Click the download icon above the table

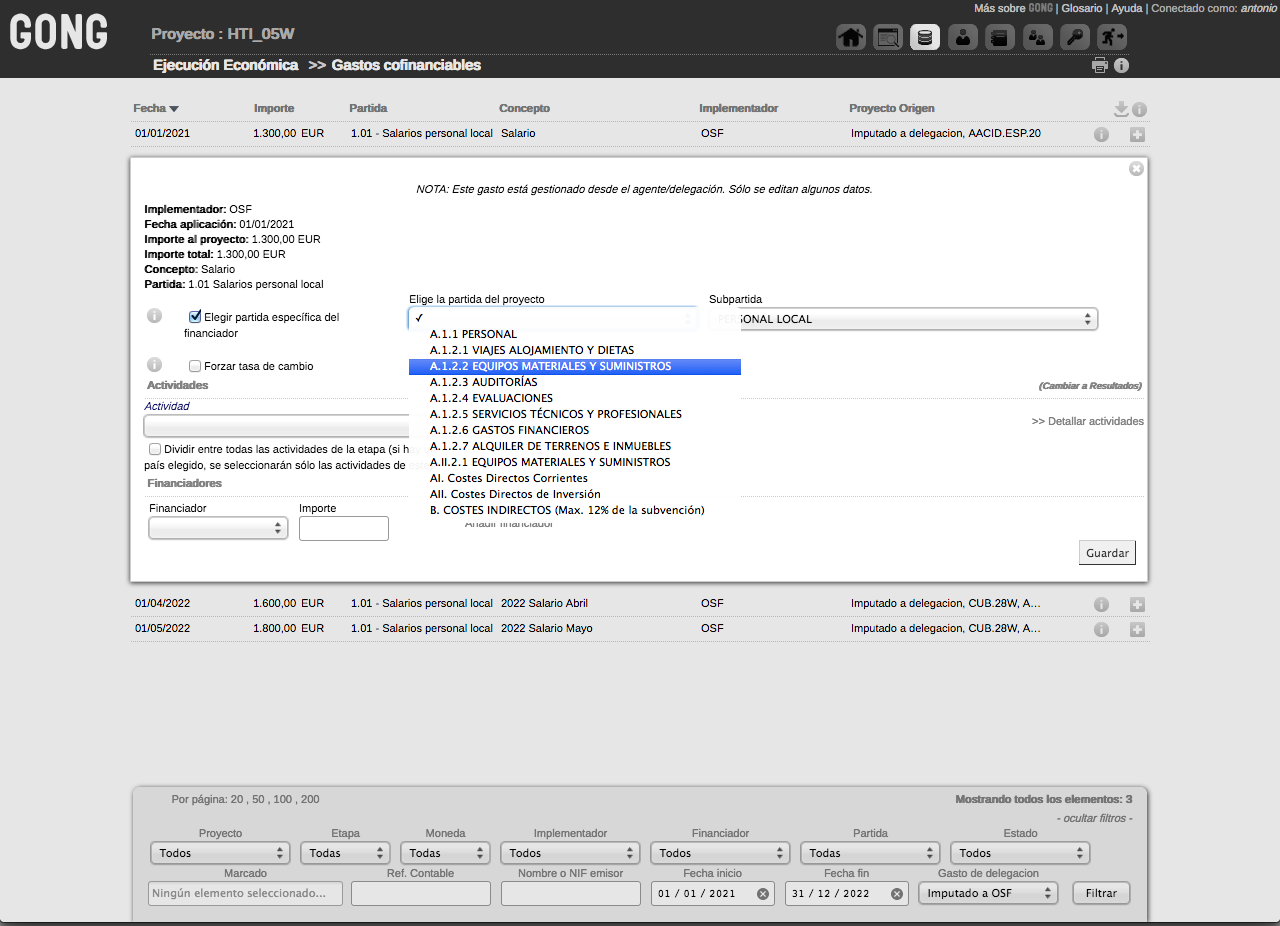1121,109
